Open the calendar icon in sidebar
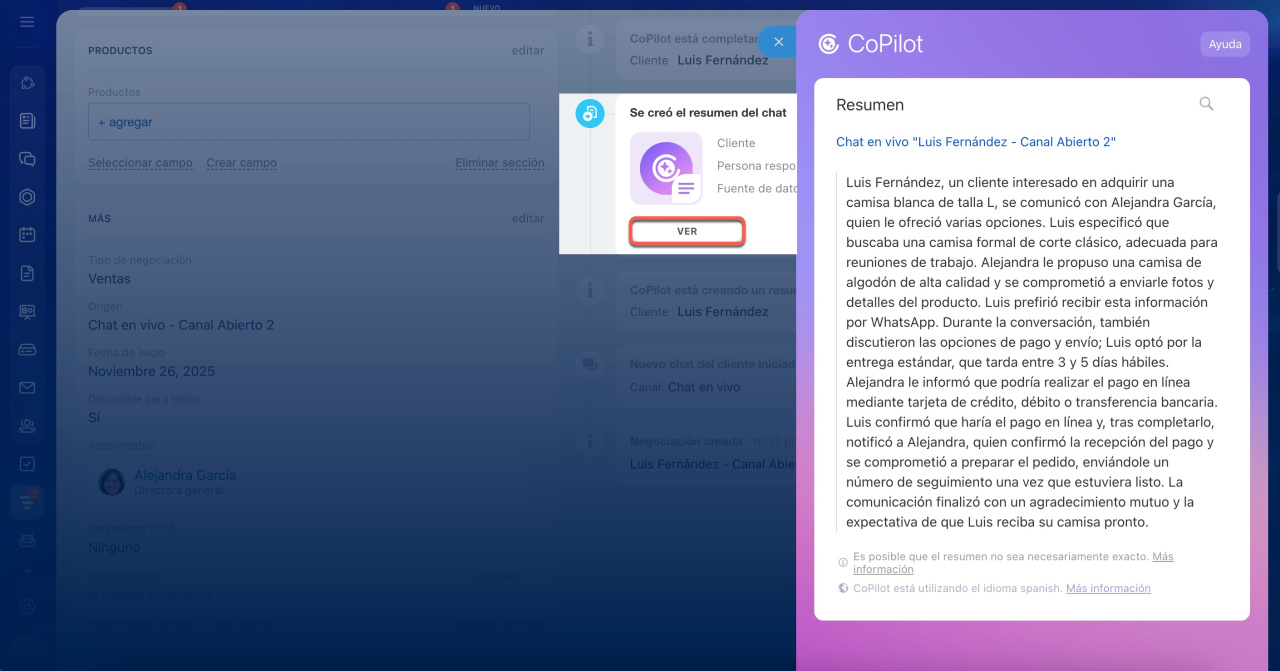The image size is (1280, 671). (27, 235)
